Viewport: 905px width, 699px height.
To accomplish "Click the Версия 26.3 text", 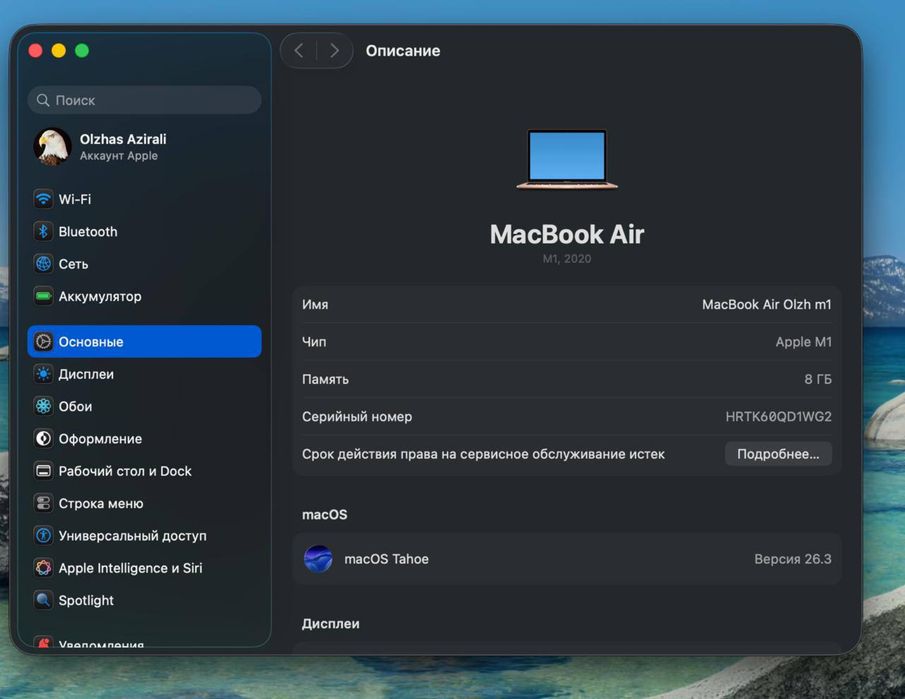I will click(792, 559).
